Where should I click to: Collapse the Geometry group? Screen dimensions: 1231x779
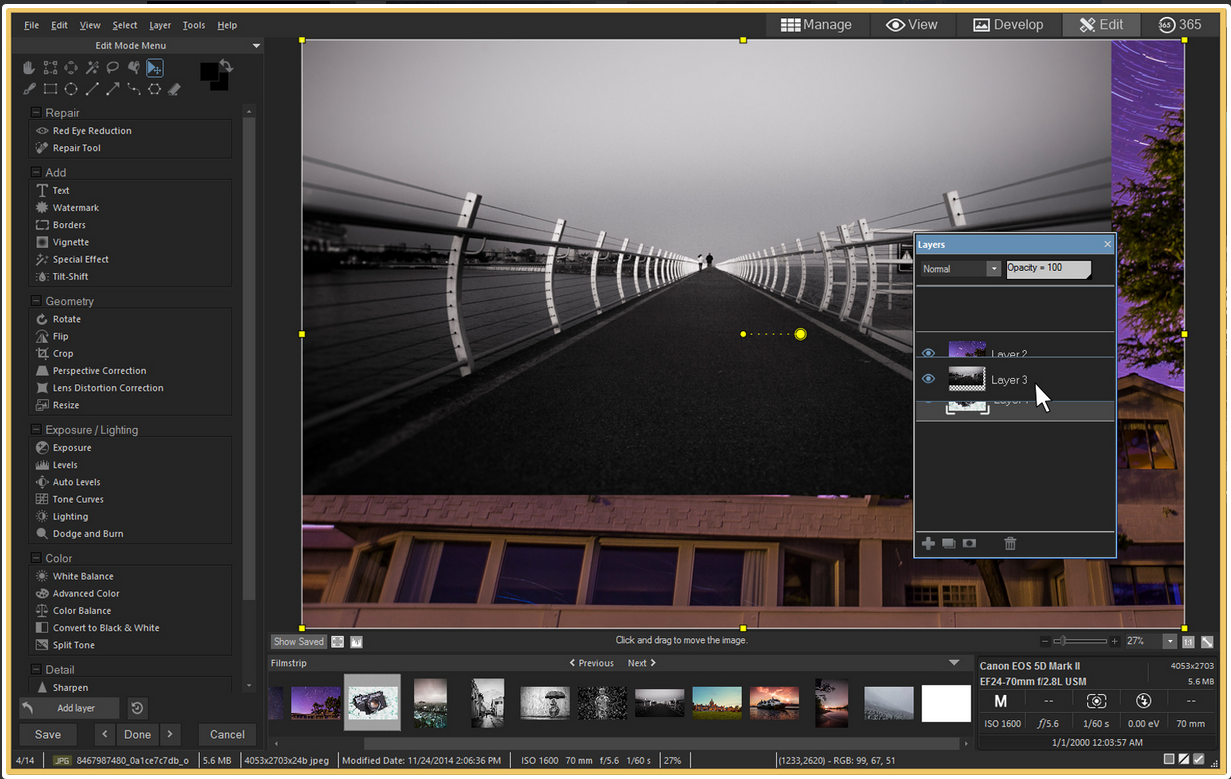(37, 301)
